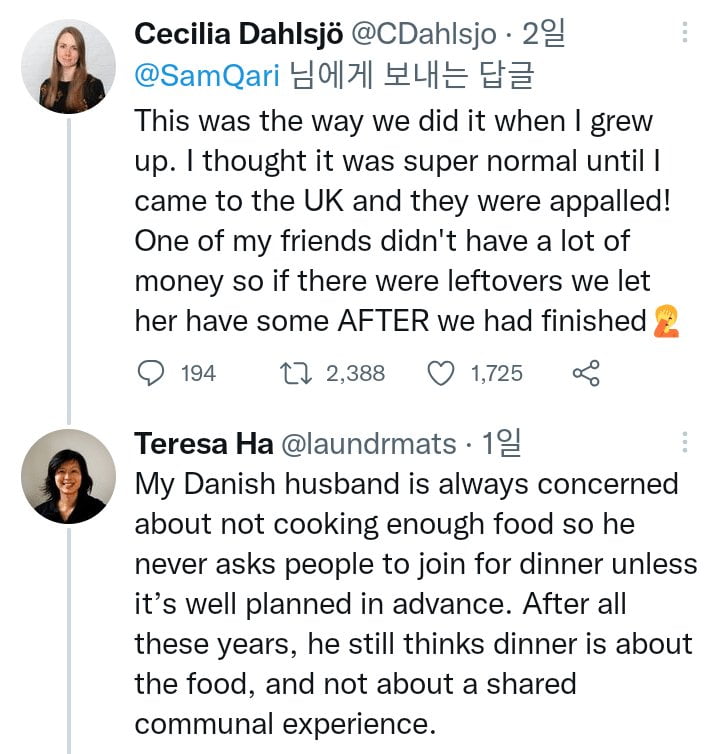Open the three-dot menu on Teresa's tweet
The width and height of the screenshot is (720, 754).
685,442
